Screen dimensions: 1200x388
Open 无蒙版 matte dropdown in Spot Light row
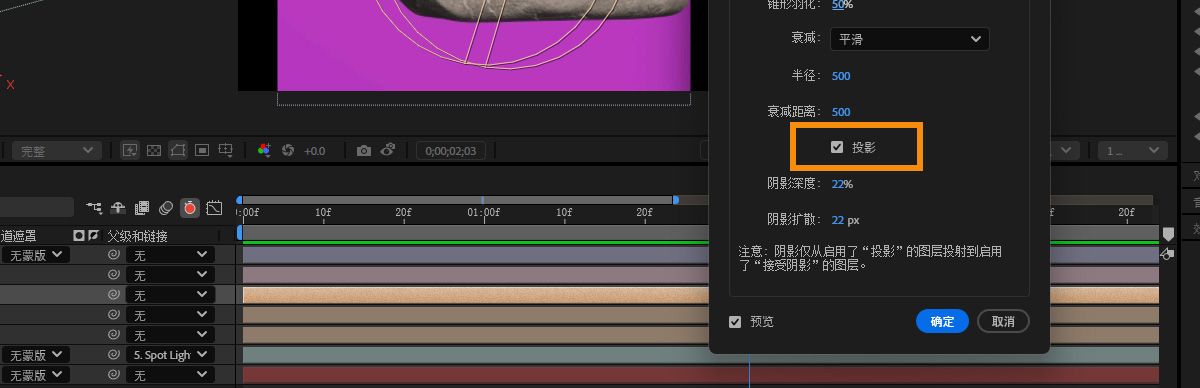click(x=35, y=355)
